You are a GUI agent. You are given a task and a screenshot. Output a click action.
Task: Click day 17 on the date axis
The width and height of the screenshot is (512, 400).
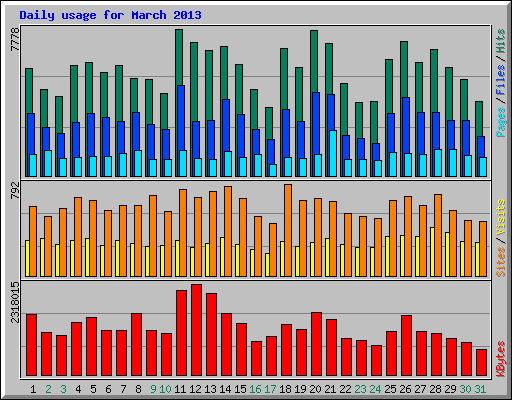click(270, 389)
